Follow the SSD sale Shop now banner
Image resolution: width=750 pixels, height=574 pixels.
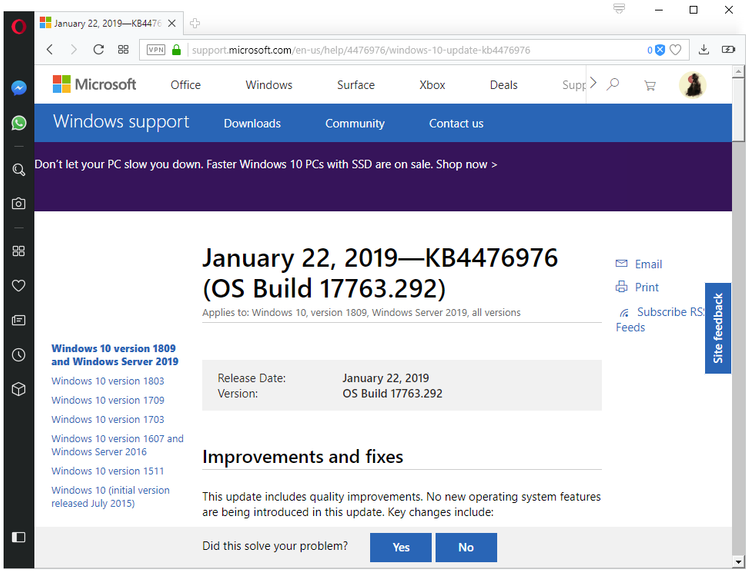point(265,164)
